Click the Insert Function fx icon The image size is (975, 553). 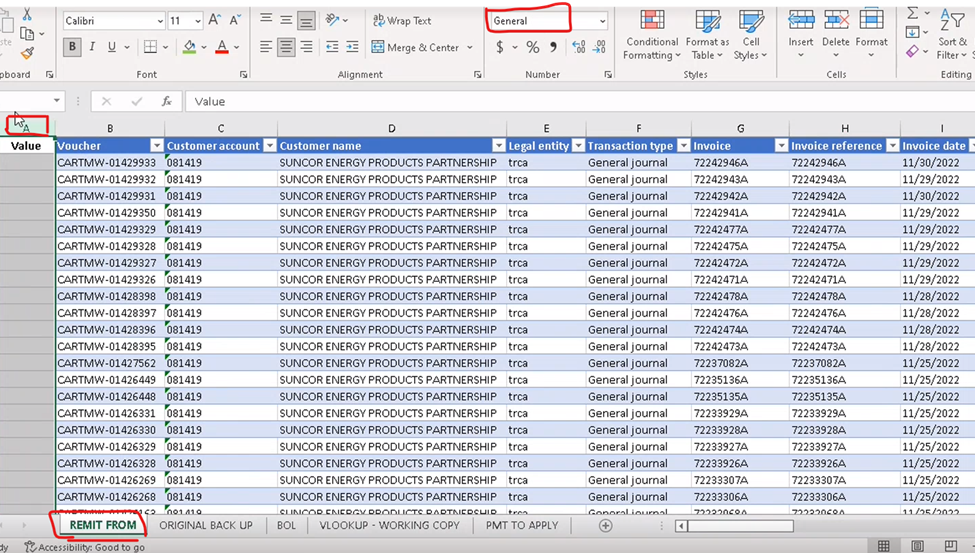click(x=167, y=101)
